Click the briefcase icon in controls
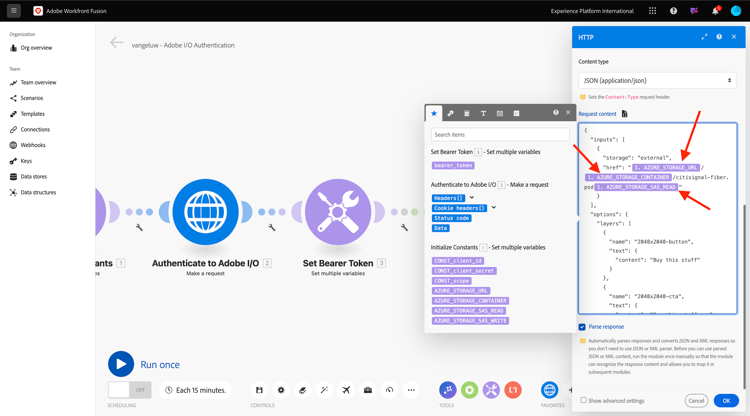 pyautogui.click(x=368, y=390)
